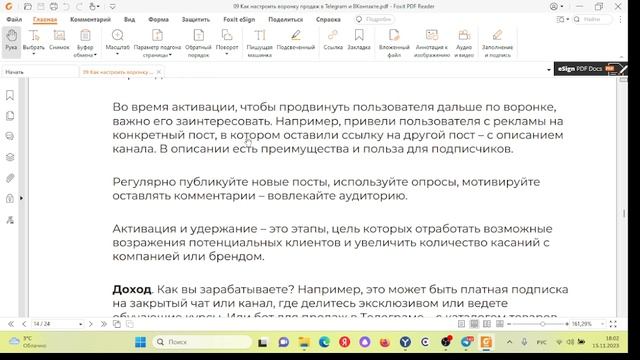Go to the previous page
The width and height of the screenshot is (640, 360).
[24, 324]
